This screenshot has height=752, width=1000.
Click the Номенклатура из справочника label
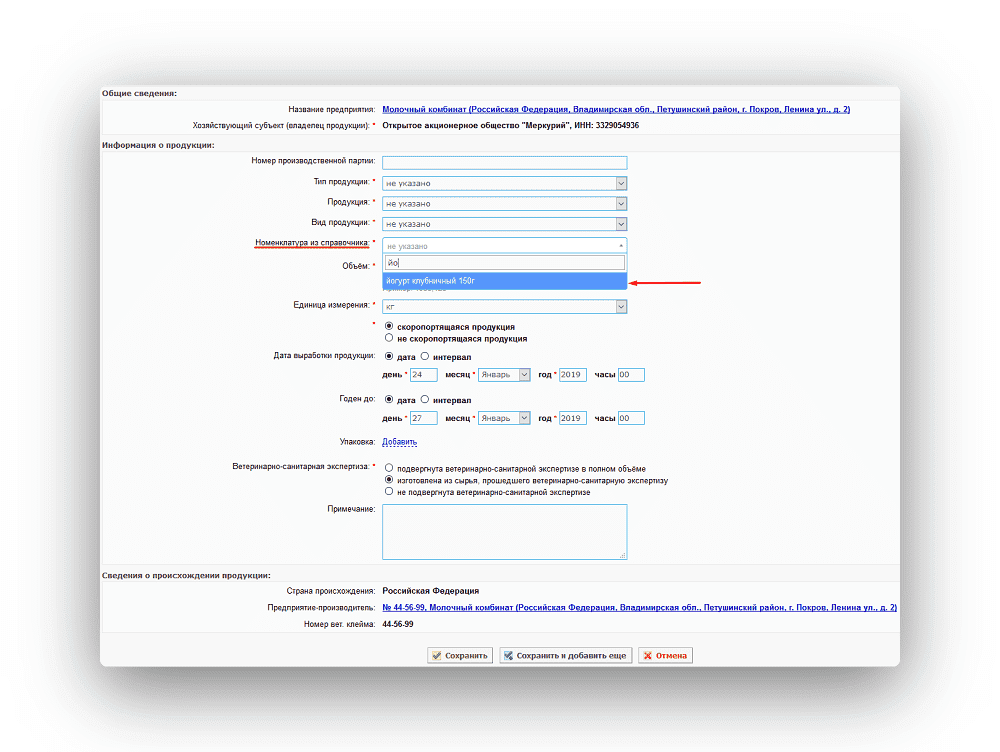coord(312,242)
